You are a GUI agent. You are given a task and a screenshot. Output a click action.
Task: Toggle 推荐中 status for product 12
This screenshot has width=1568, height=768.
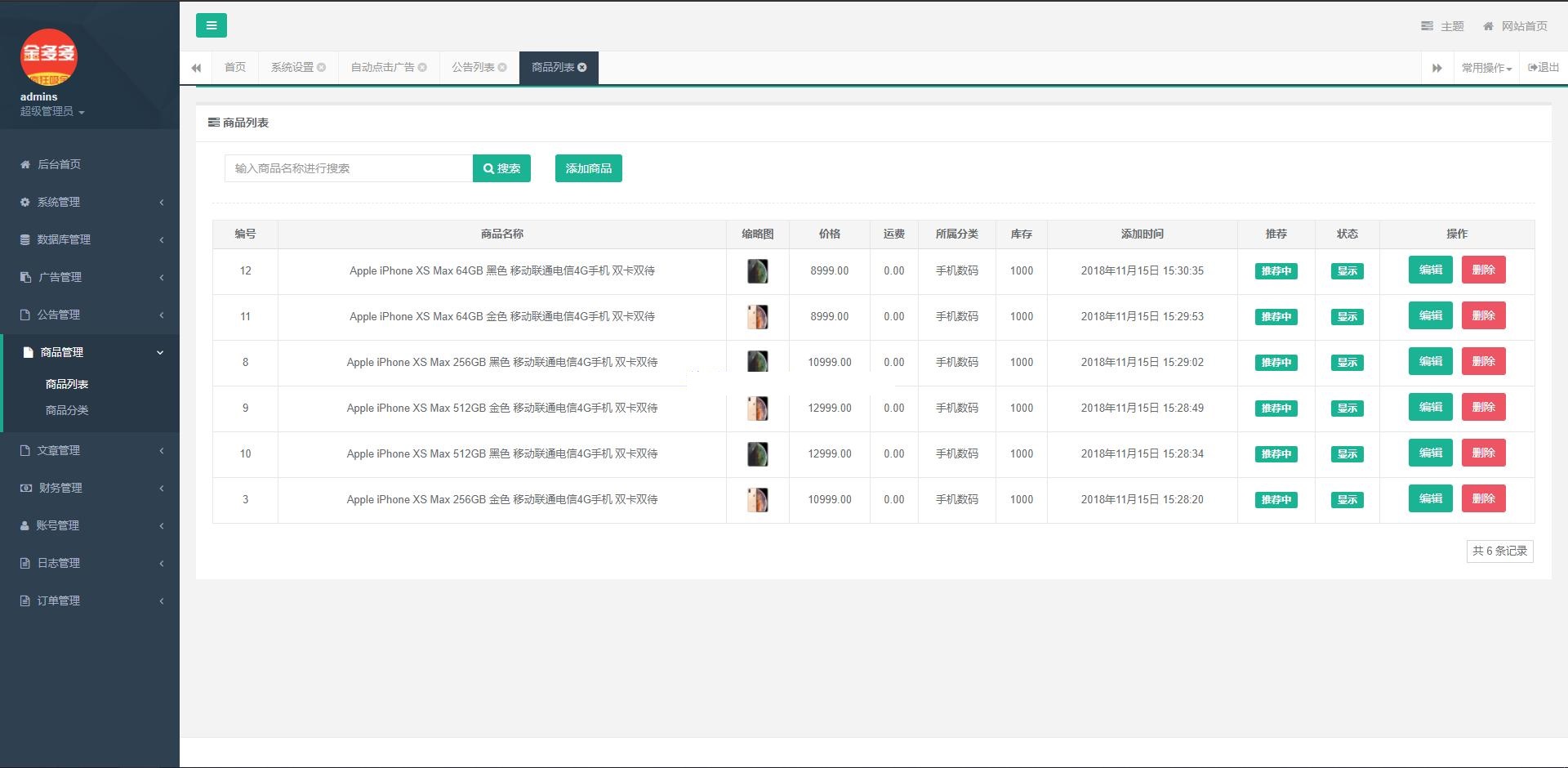click(1276, 271)
